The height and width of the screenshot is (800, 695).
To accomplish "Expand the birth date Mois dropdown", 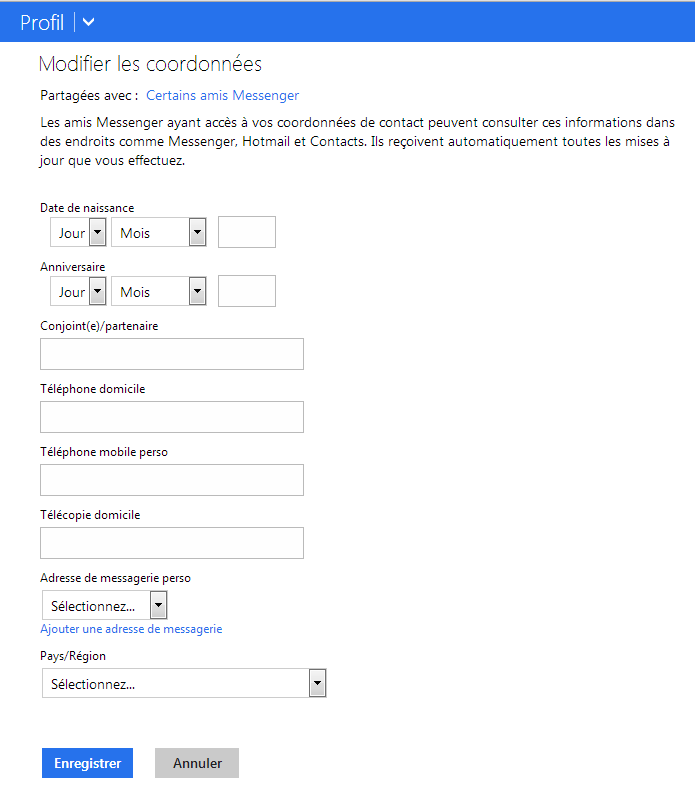I will [x=158, y=233].
